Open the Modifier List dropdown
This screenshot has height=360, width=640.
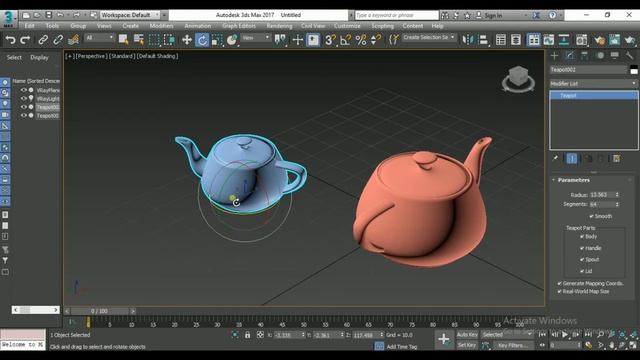pos(593,84)
